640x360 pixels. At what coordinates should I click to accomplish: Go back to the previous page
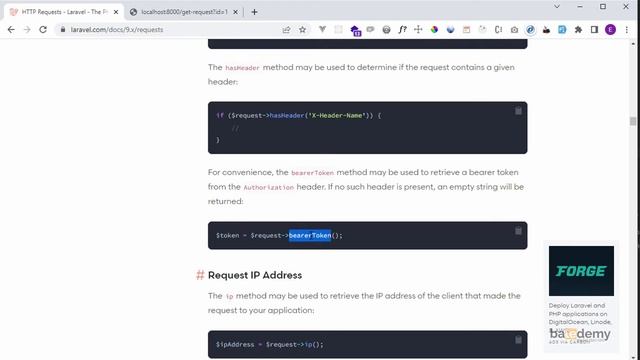click(11, 29)
